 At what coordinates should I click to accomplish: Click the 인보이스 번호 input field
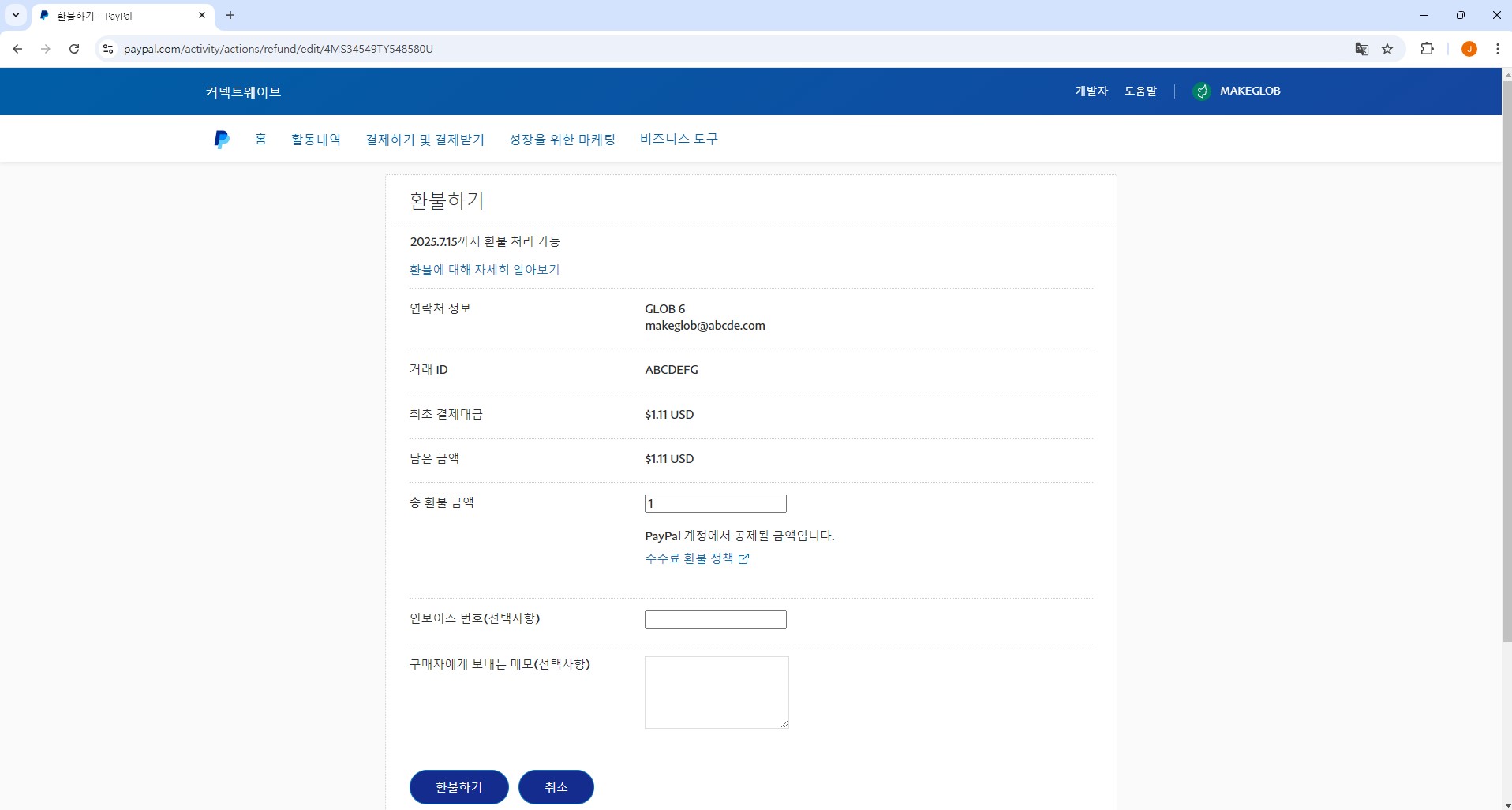(716, 619)
